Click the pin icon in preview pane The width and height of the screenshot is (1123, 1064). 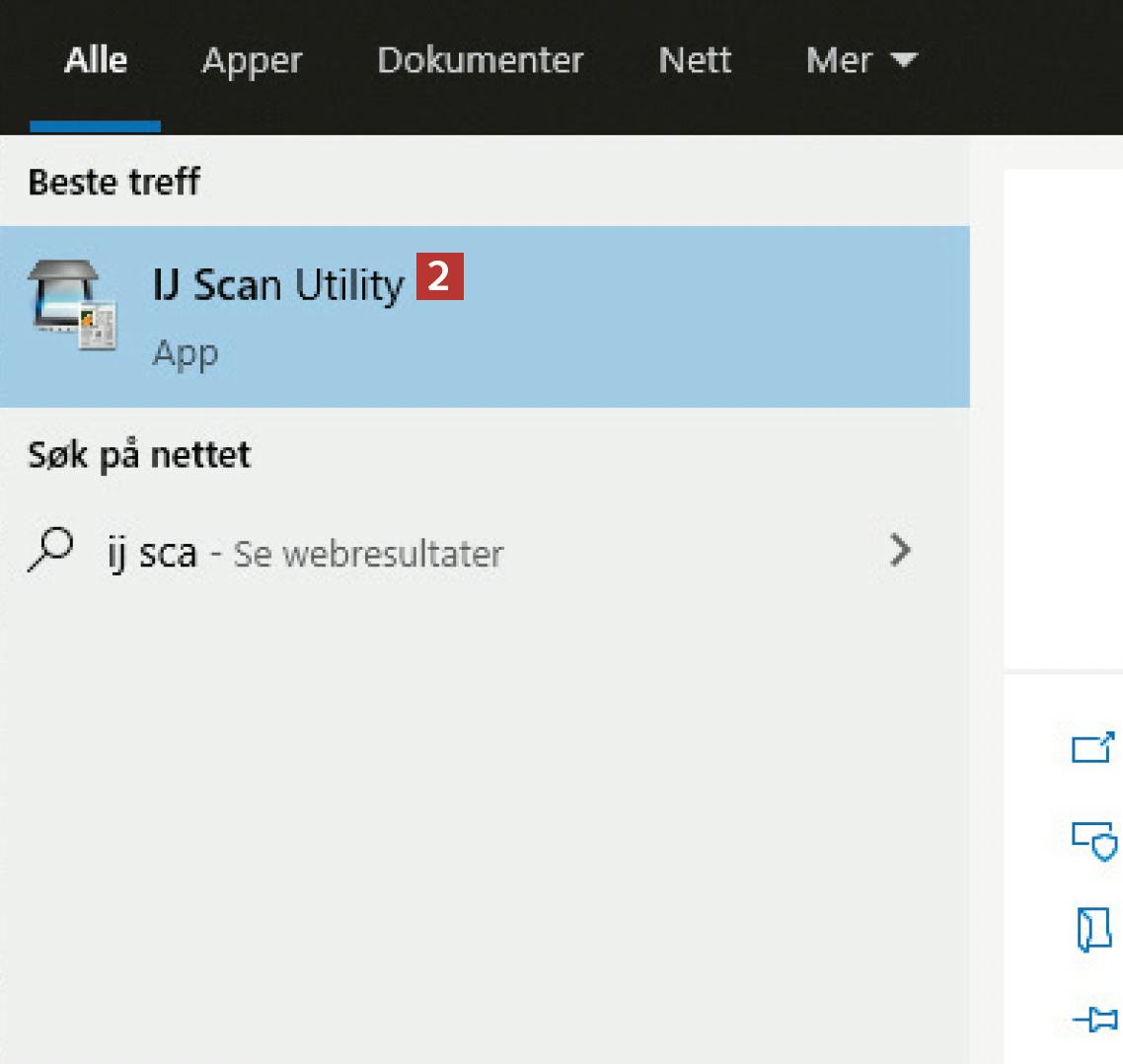pos(1093,1020)
